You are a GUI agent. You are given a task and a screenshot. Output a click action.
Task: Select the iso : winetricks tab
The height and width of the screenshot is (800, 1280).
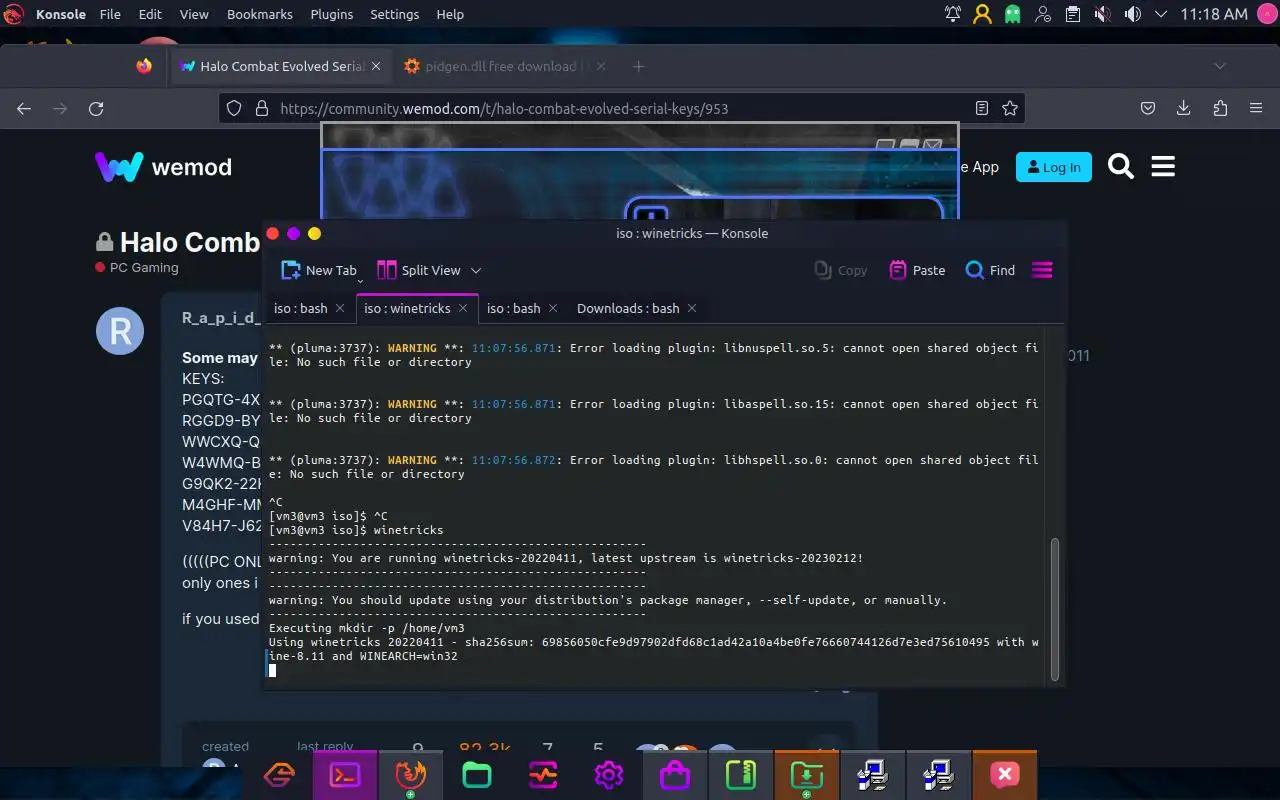[407, 308]
